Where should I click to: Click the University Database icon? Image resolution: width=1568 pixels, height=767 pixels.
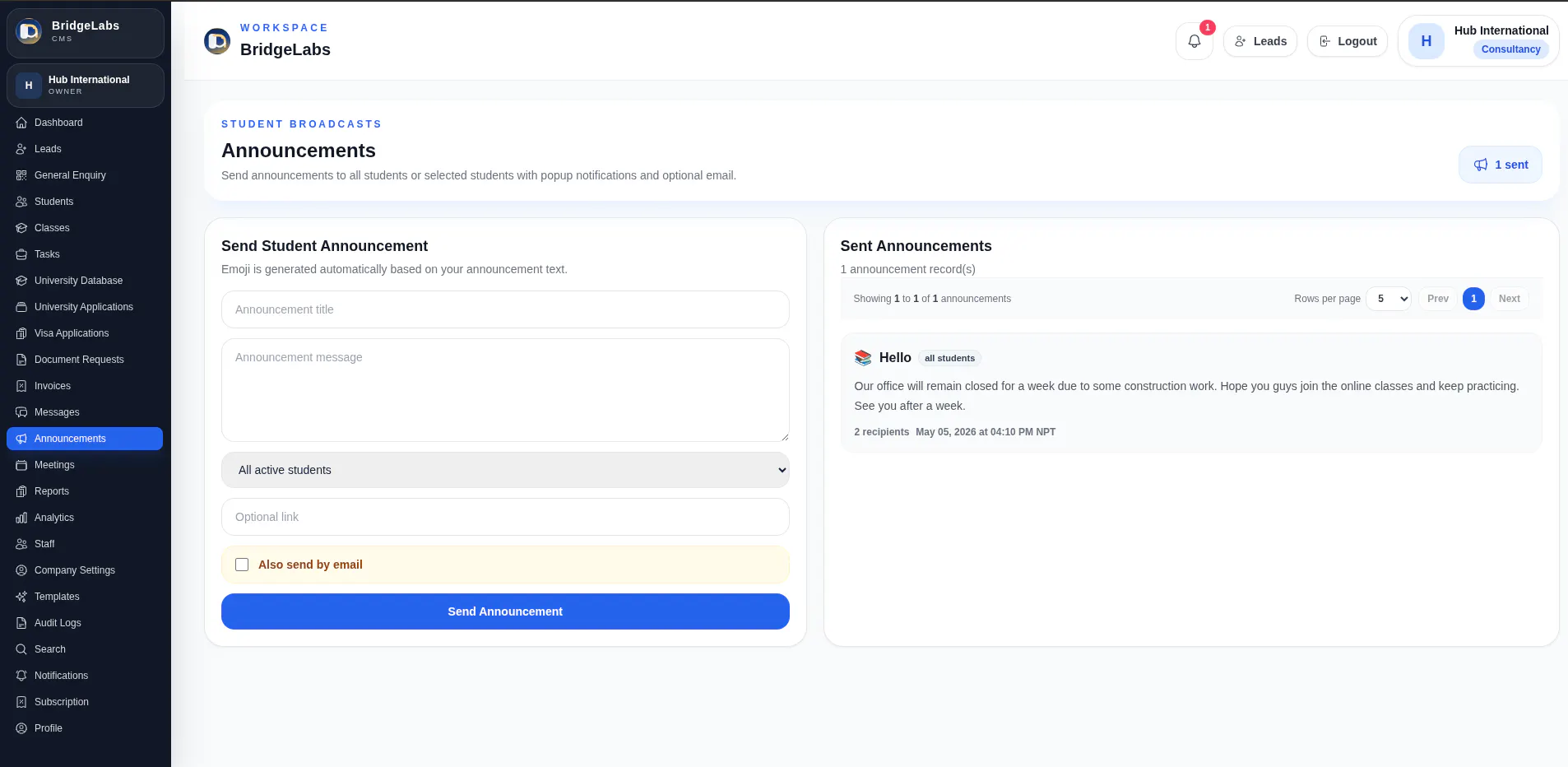click(x=21, y=281)
